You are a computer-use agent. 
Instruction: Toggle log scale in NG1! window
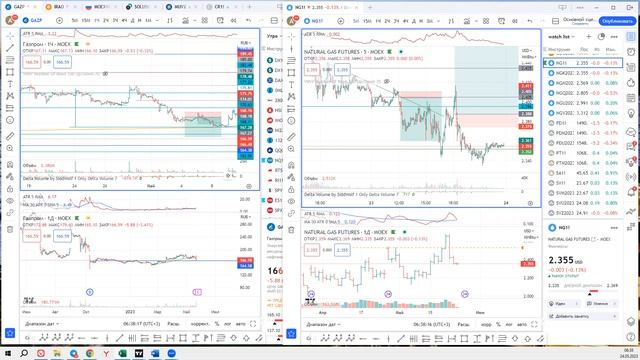tap(509, 324)
